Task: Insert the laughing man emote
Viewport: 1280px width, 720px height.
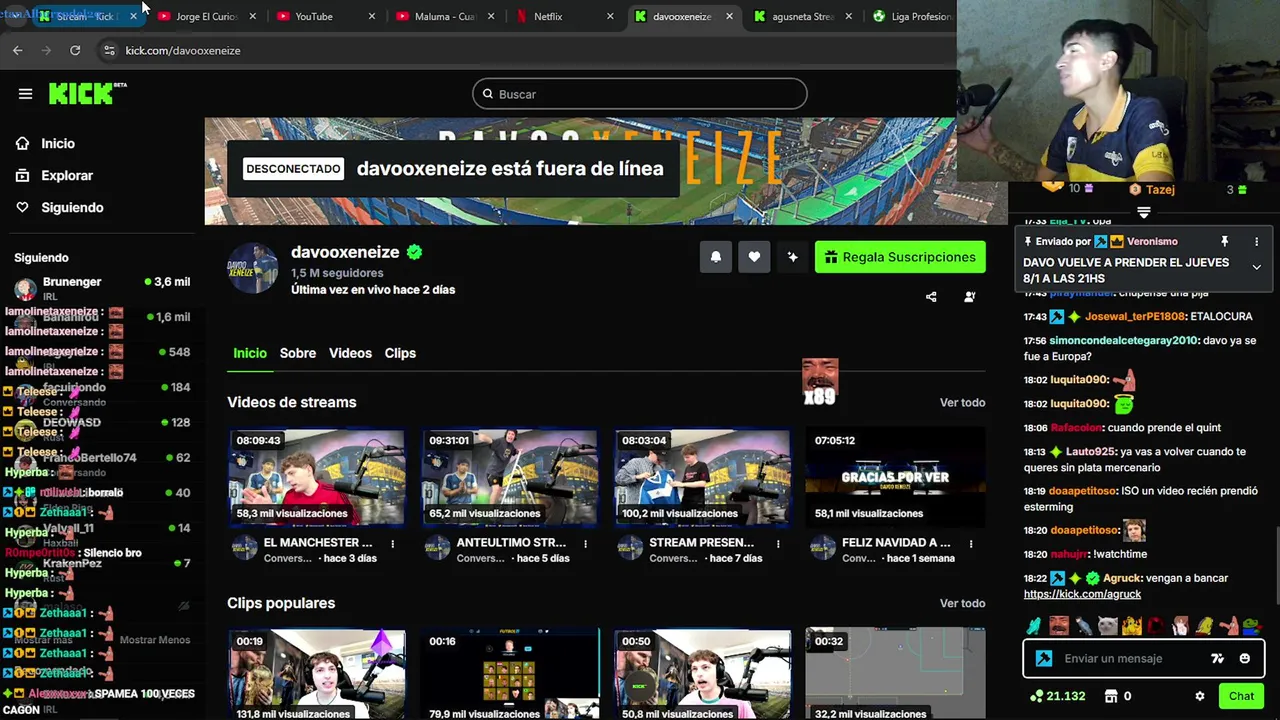Action: [x=1059, y=626]
